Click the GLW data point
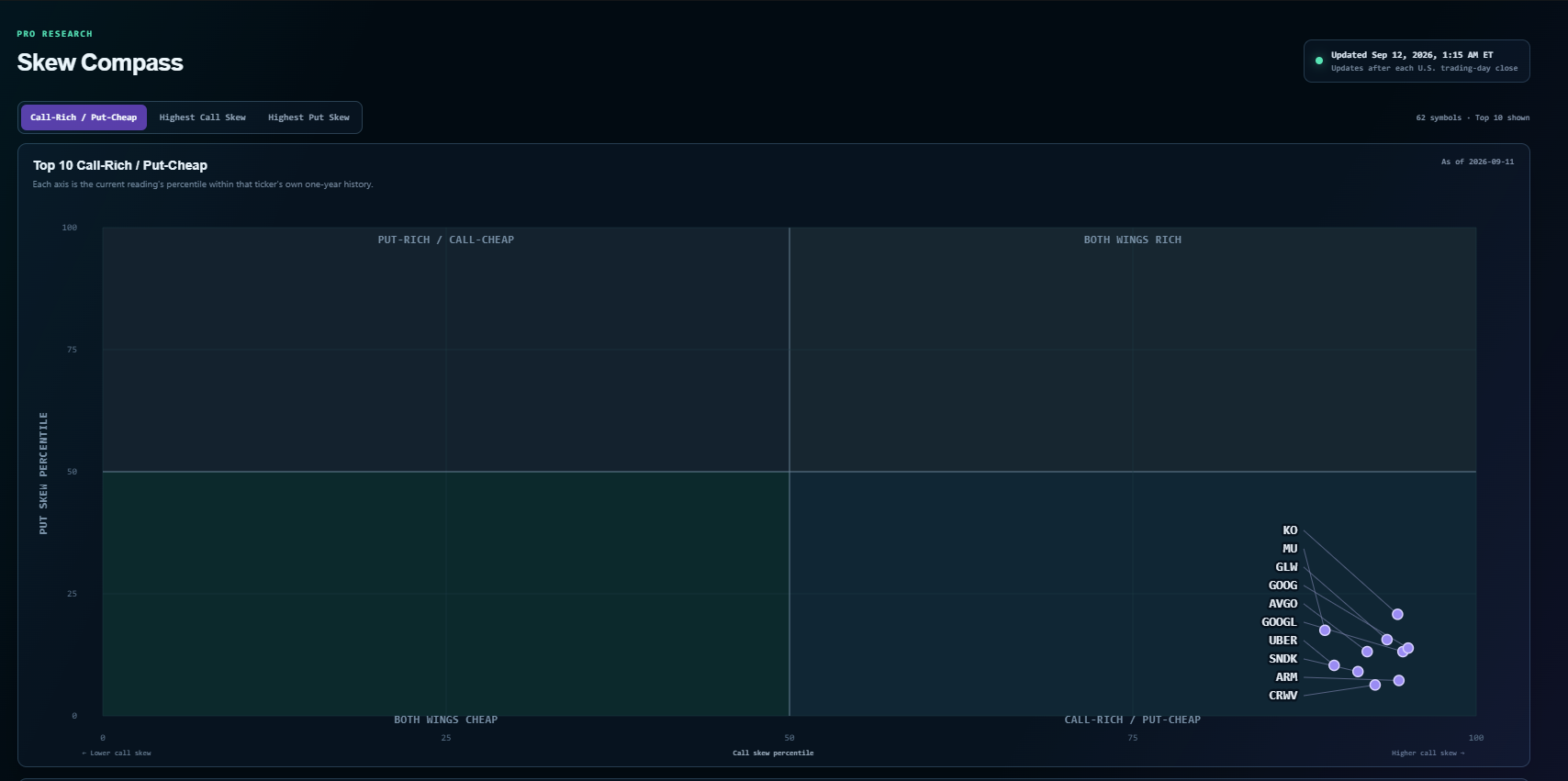 [x=1387, y=640]
